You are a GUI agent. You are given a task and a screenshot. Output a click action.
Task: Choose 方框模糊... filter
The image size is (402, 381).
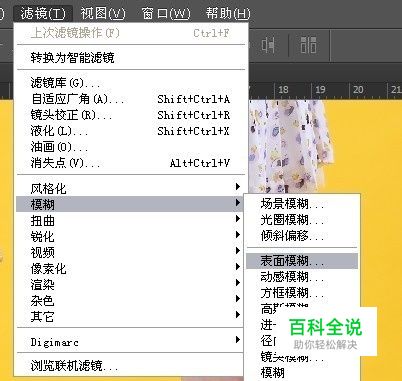[302, 293]
